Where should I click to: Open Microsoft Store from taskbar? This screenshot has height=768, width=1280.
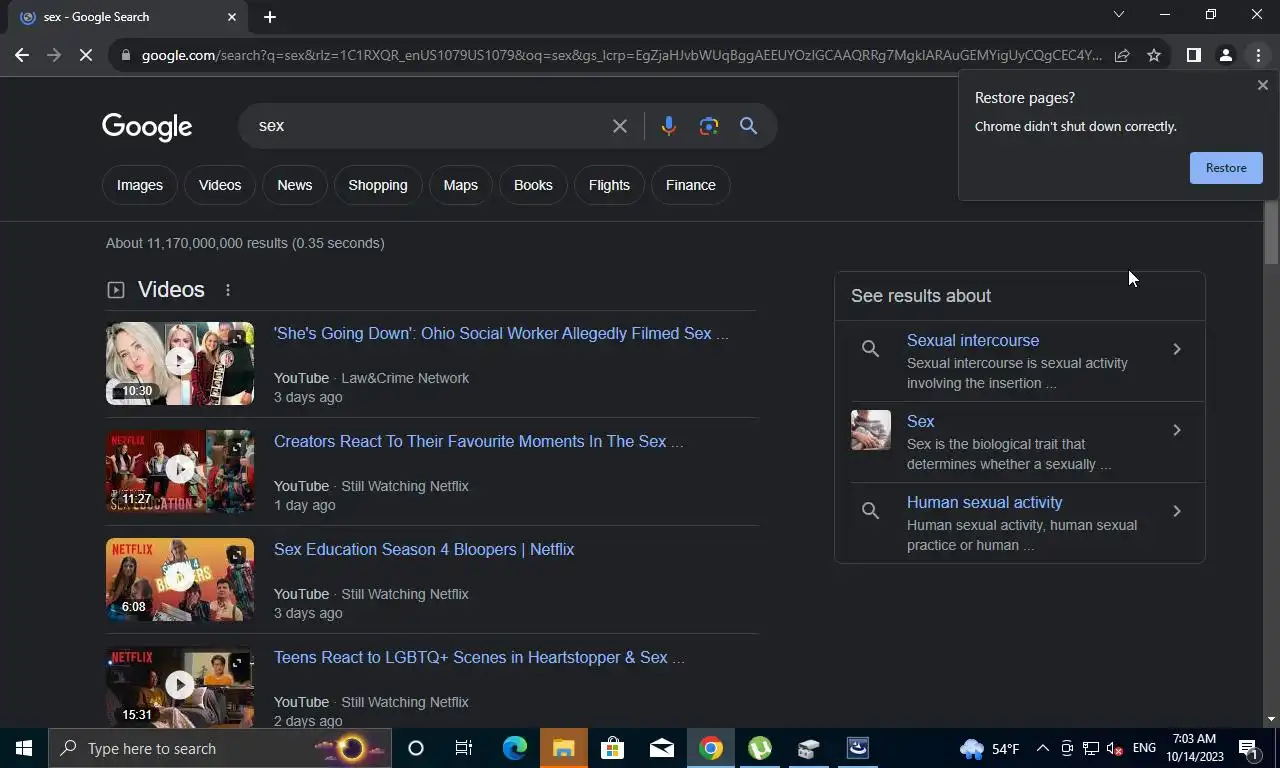(x=612, y=748)
